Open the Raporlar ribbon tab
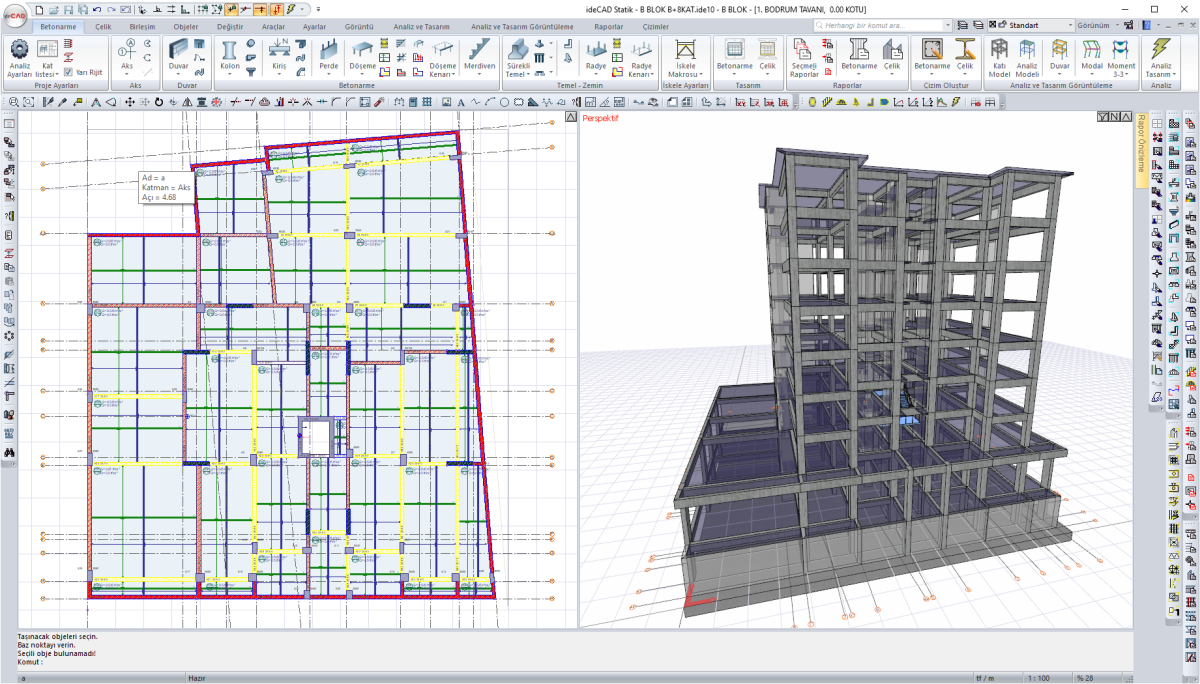The height and width of the screenshot is (684, 1200). click(x=609, y=26)
